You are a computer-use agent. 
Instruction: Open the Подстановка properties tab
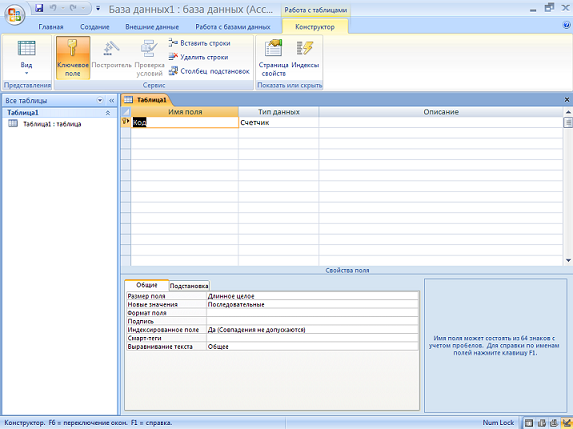pos(189,286)
